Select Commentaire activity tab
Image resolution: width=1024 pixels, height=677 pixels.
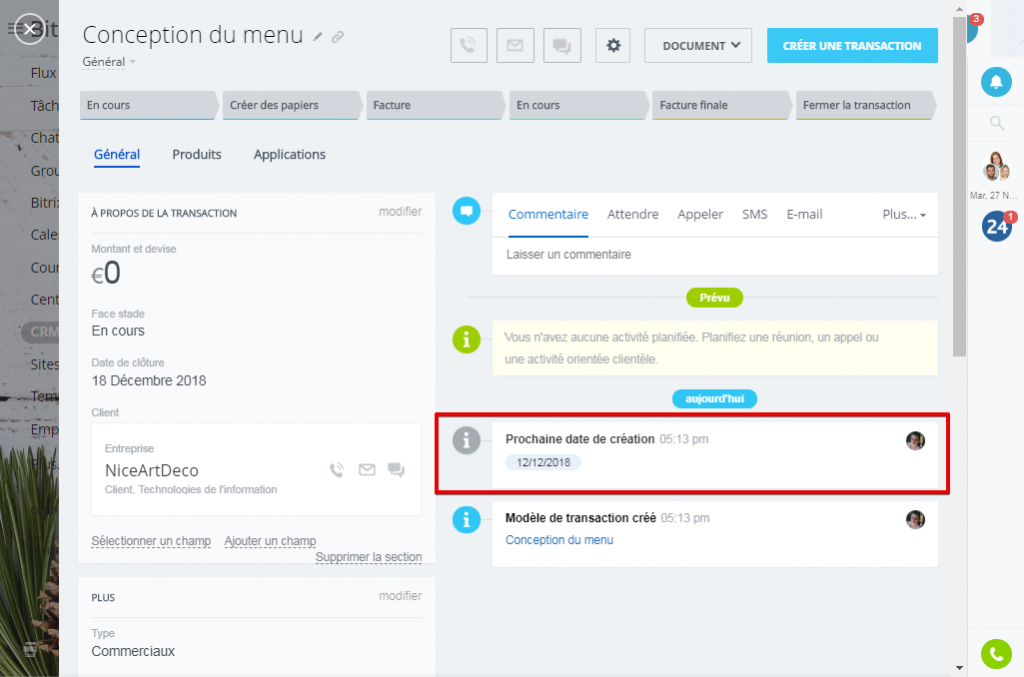click(548, 215)
